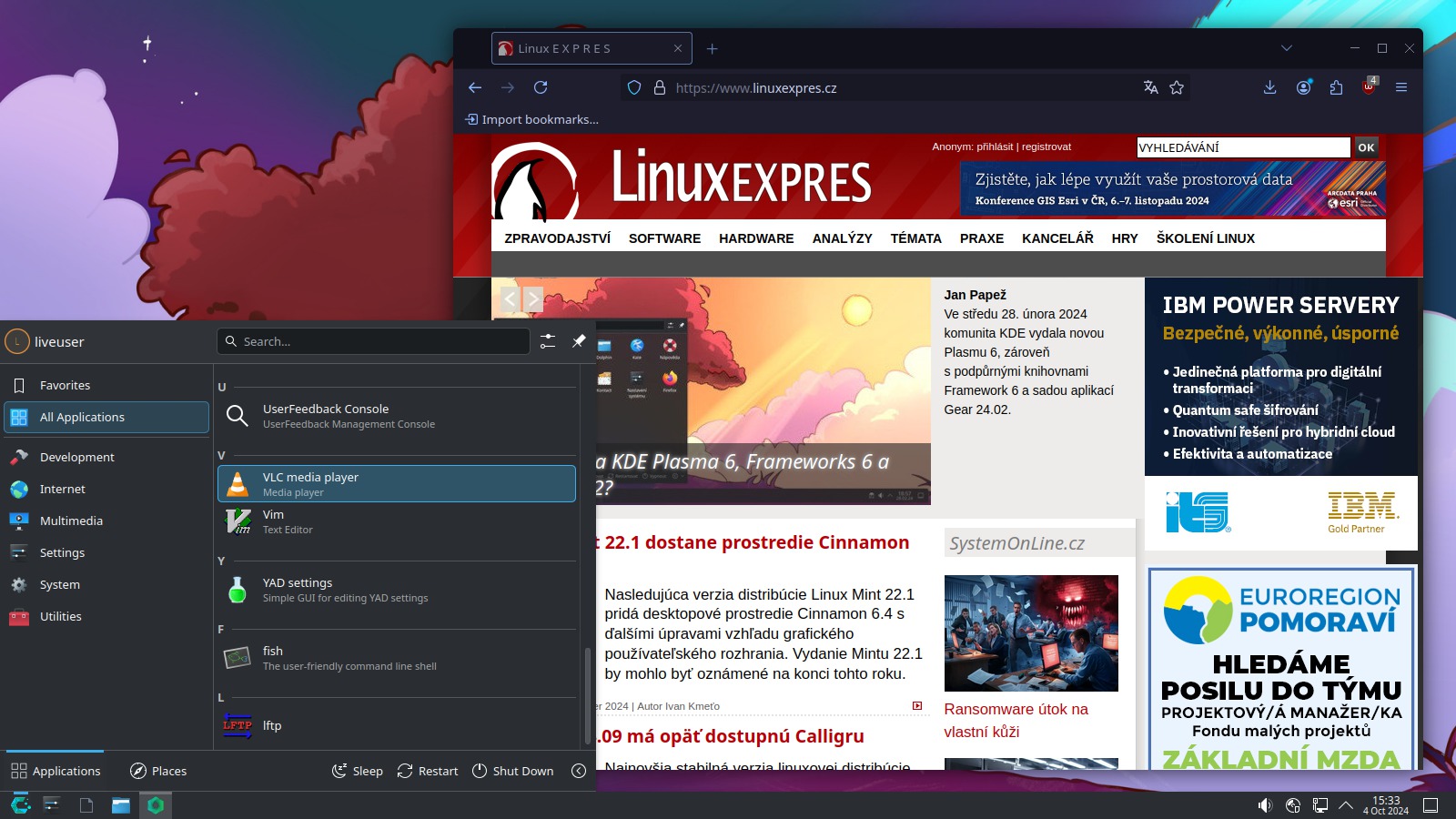Show hidden system tray icons arrow
1456x819 pixels.
pos(1346,805)
